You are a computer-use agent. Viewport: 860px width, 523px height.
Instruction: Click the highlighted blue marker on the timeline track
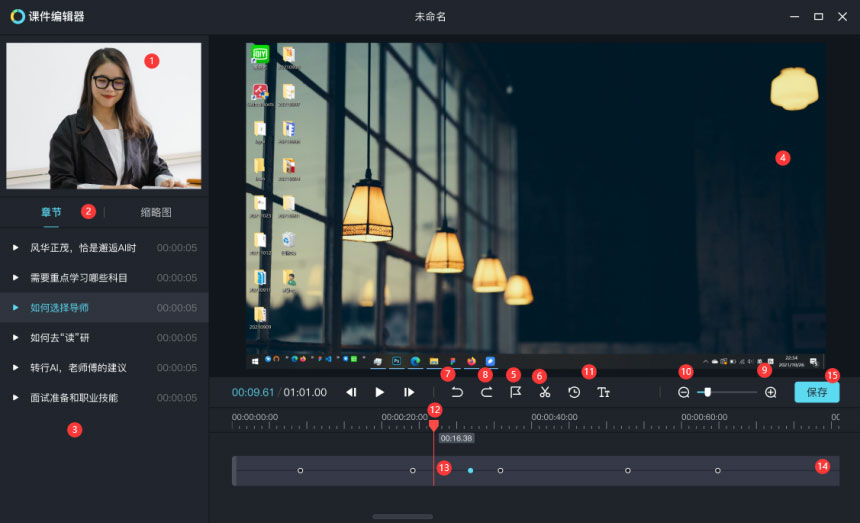470,470
